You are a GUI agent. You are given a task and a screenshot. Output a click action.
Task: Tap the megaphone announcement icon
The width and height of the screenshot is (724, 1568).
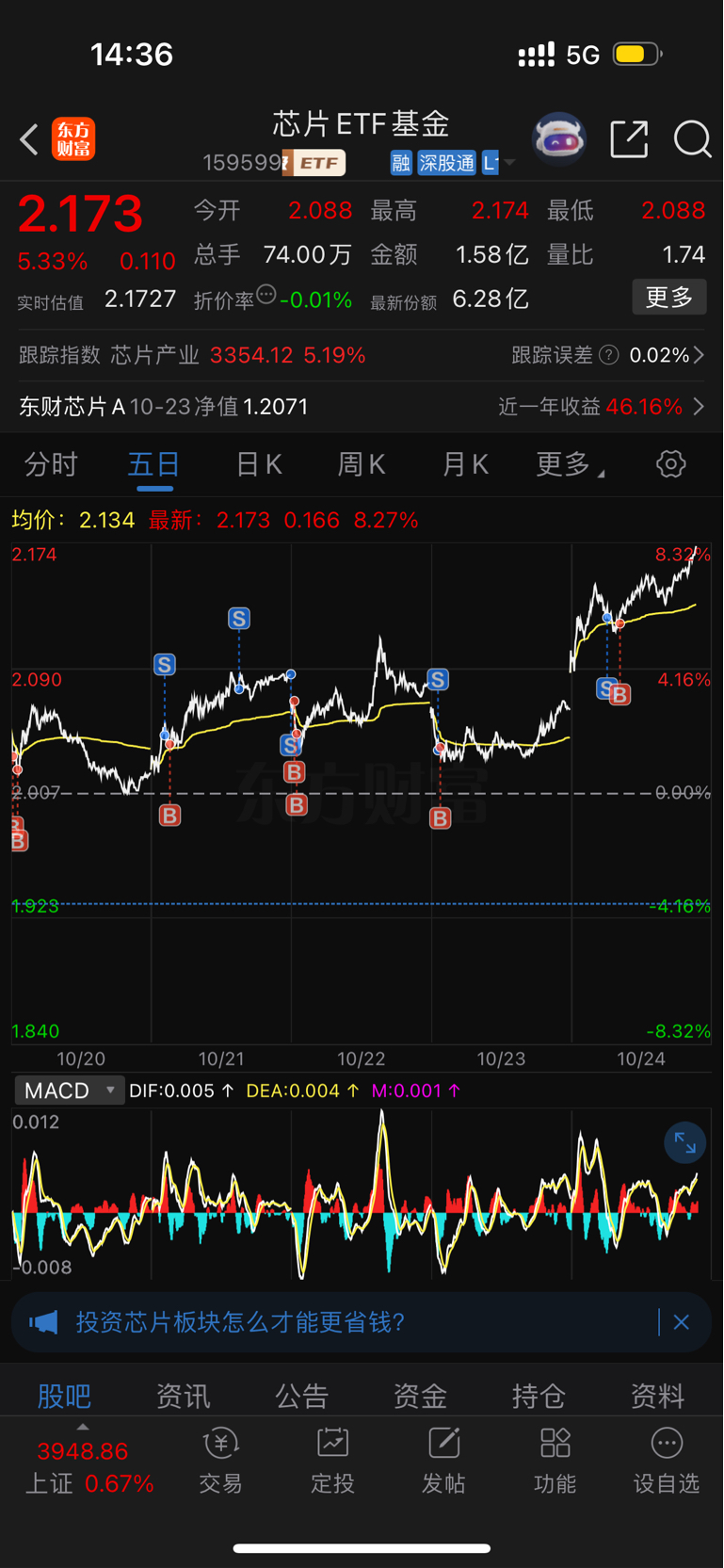pyautogui.click(x=43, y=1322)
